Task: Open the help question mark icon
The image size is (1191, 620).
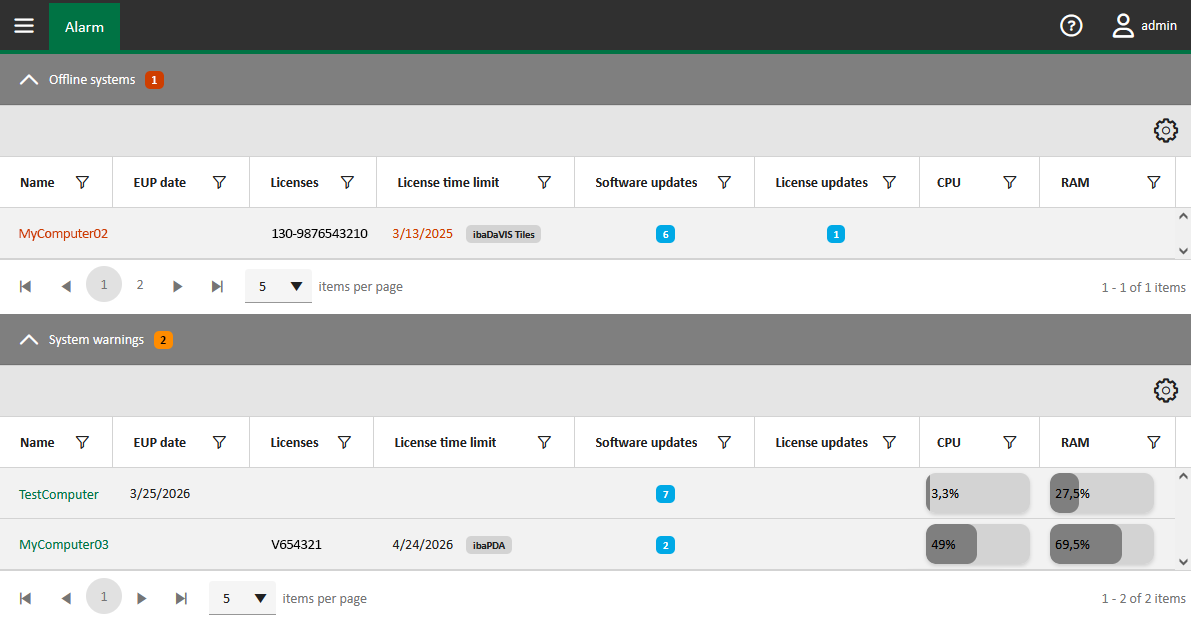Action: 1071,26
